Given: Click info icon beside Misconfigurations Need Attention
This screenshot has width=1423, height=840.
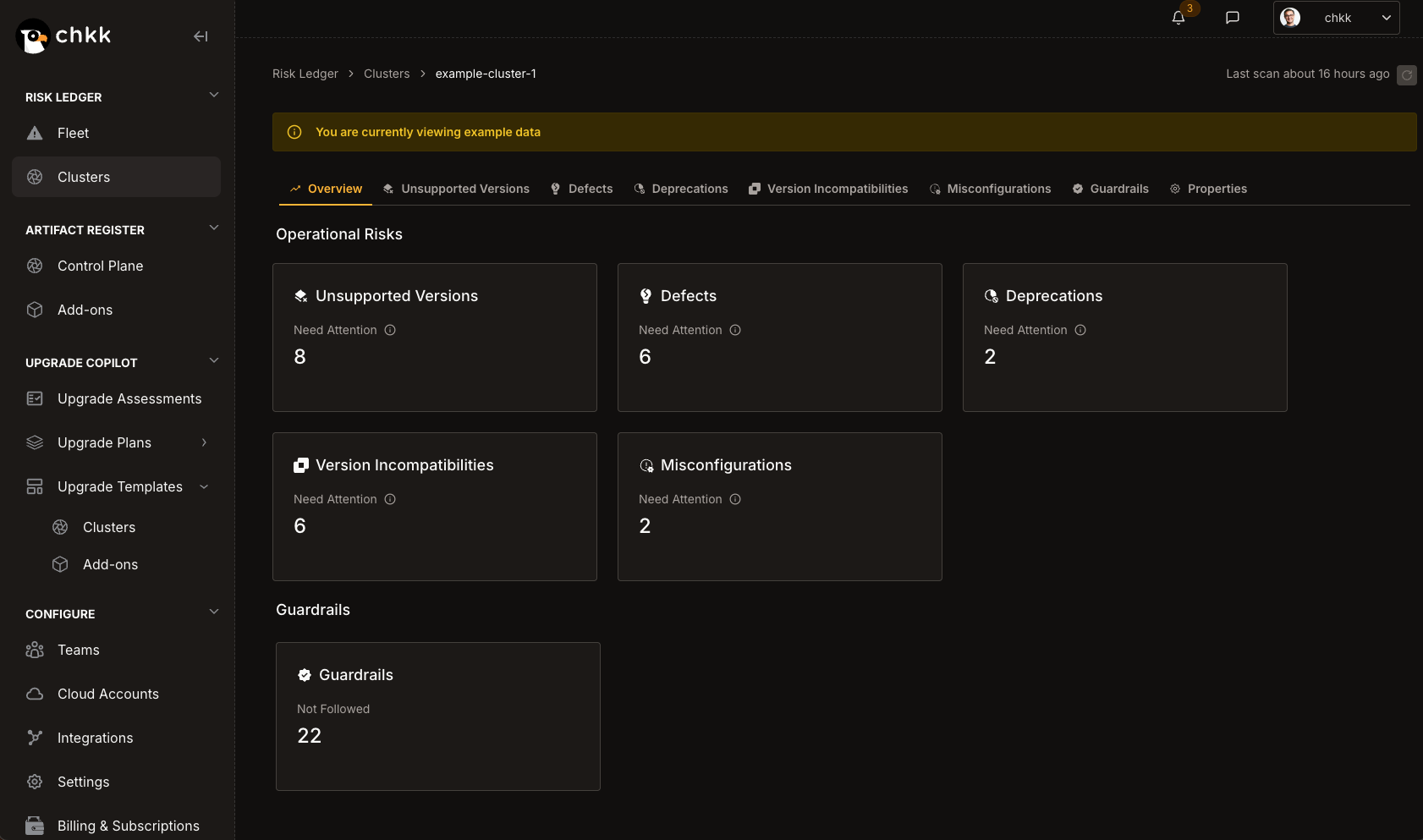Looking at the screenshot, I should pos(735,499).
